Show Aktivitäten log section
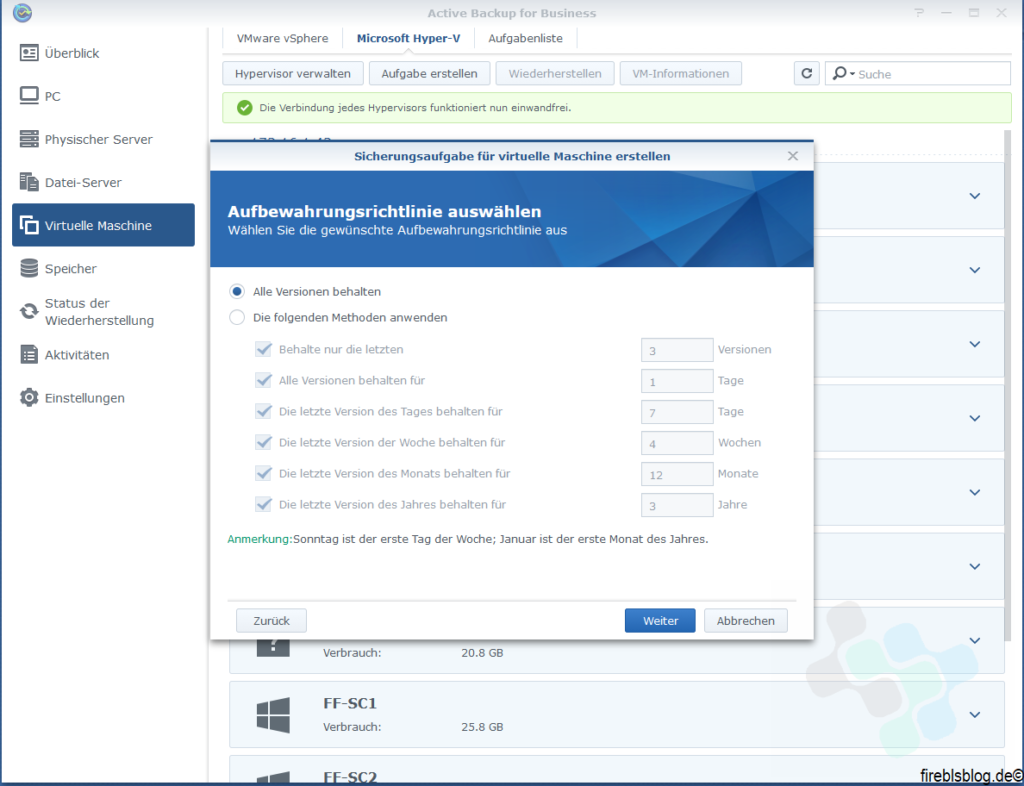The width and height of the screenshot is (1024, 786). [x=103, y=355]
